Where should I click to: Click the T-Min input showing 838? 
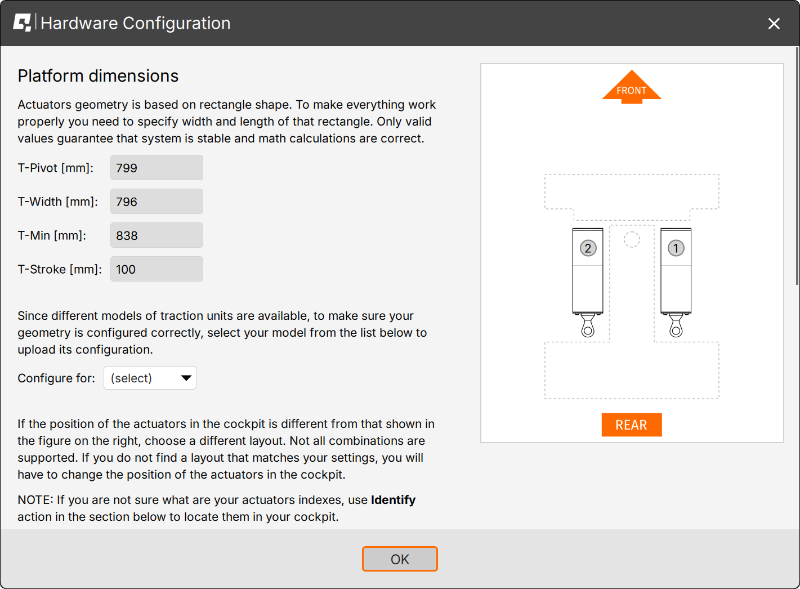point(156,235)
